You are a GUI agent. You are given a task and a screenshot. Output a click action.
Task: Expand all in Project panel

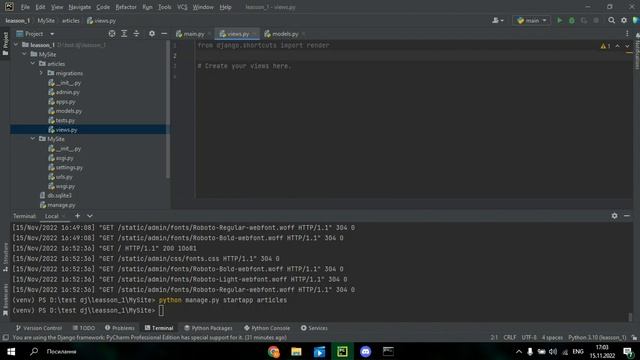tap(124, 34)
